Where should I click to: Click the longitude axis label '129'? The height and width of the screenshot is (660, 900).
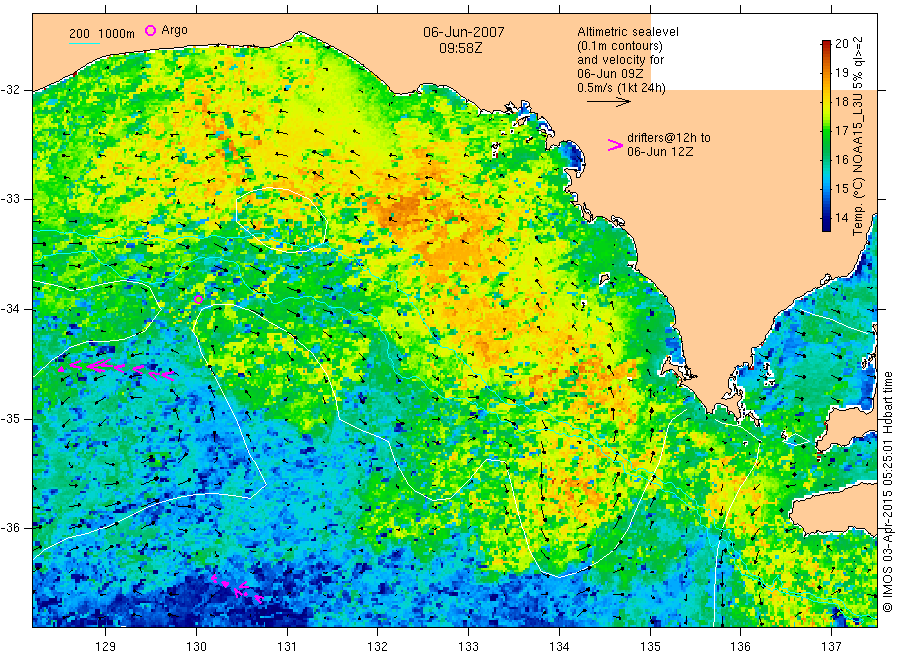pyautogui.click(x=105, y=646)
